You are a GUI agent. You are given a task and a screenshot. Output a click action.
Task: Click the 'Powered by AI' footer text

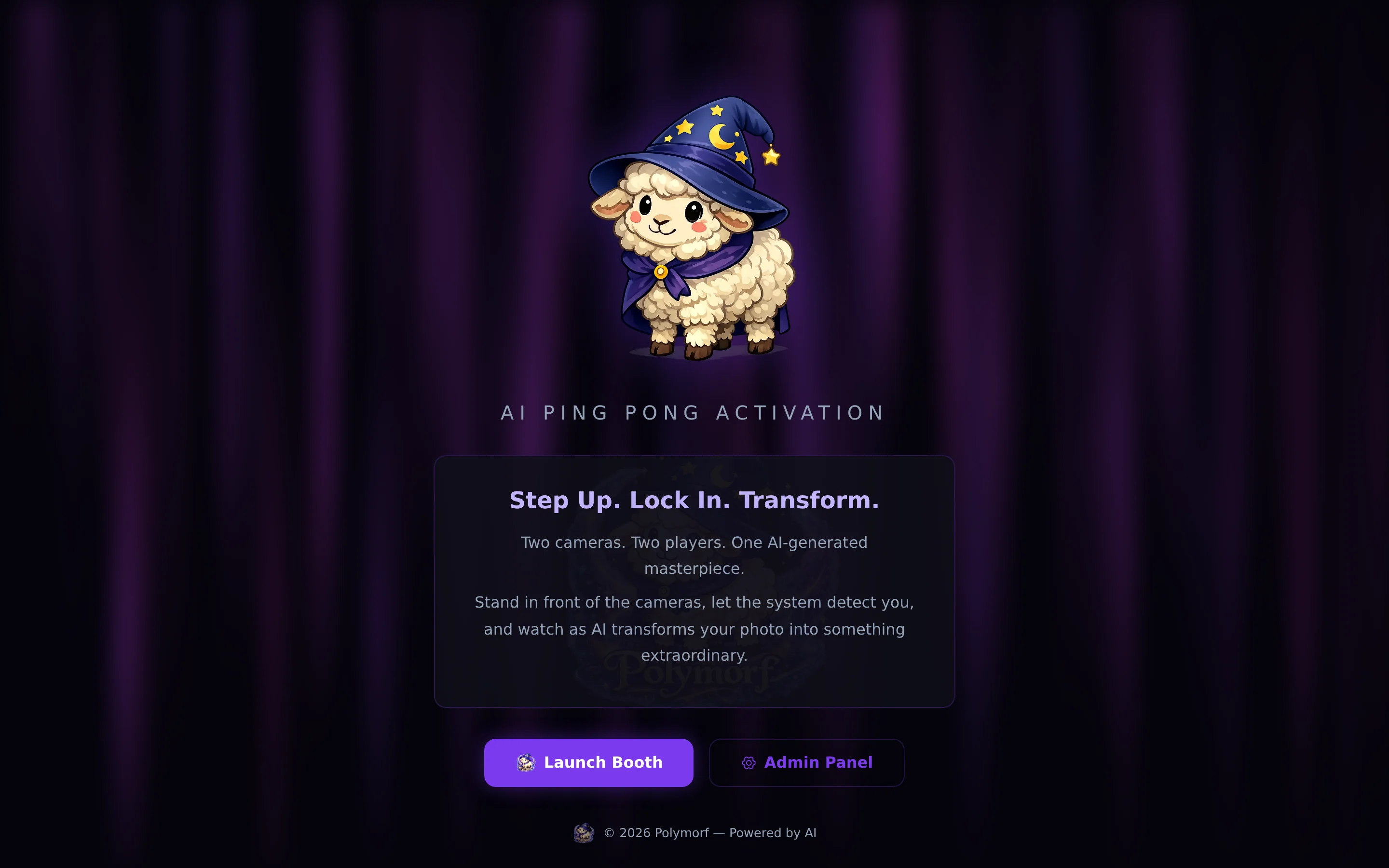[773, 833]
